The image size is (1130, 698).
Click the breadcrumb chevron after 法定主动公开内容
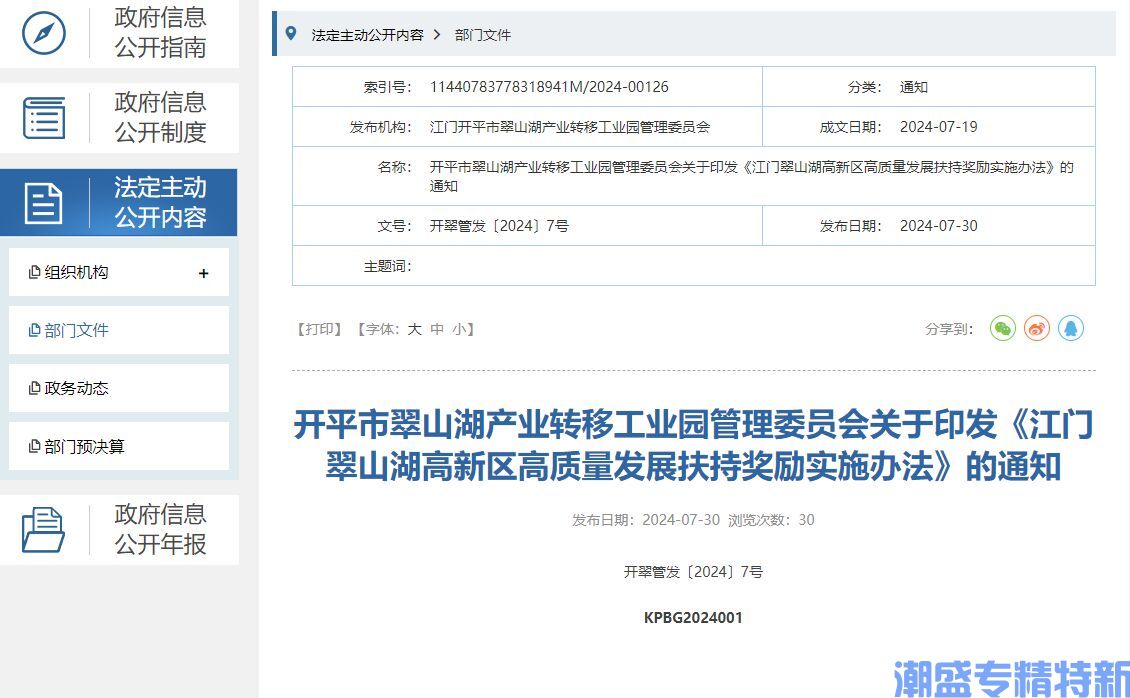(x=437, y=34)
